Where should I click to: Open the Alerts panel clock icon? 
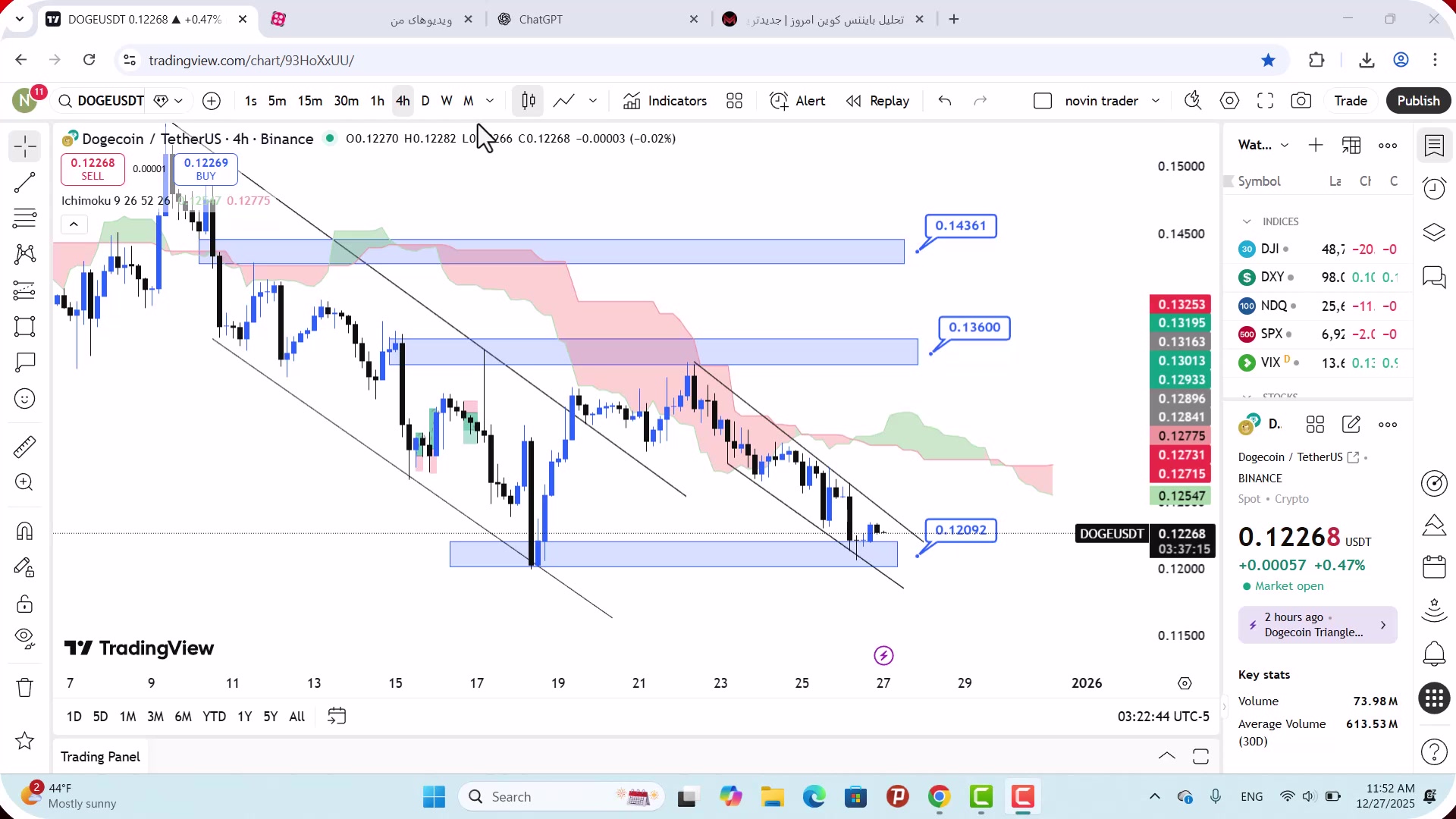(1434, 188)
